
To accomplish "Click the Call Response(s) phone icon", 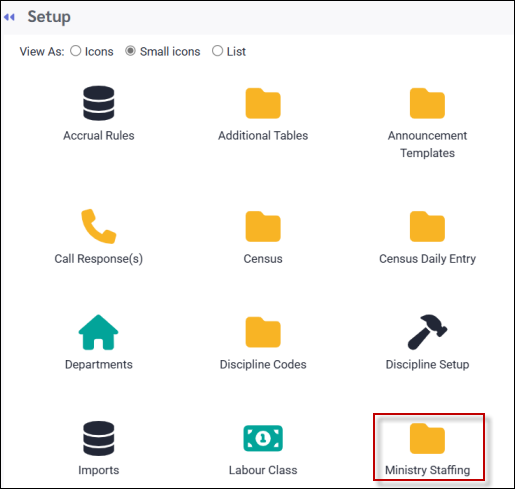I will point(99,226).
